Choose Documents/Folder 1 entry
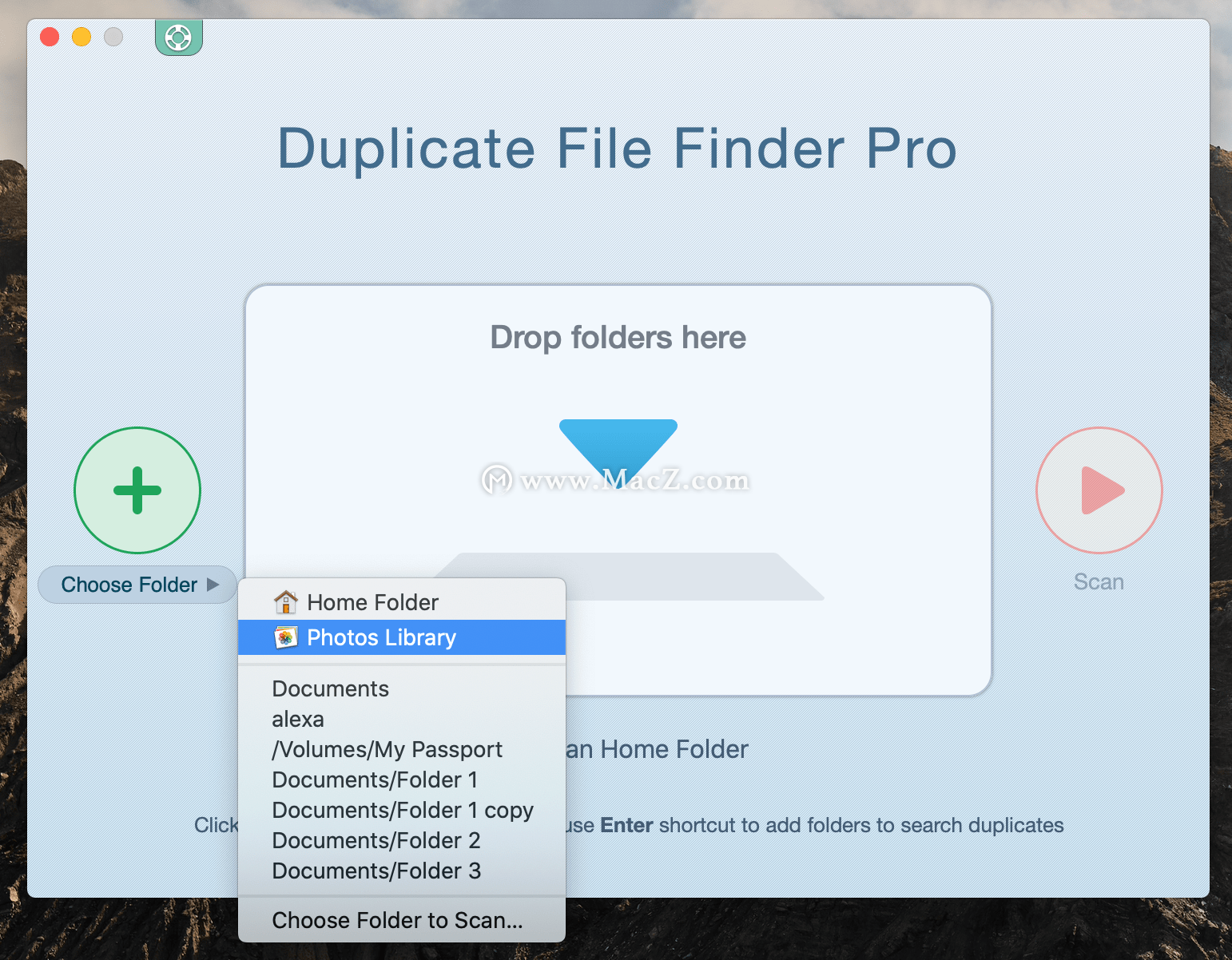Screen dimensions: 1232x960 [x=402, y=780]
